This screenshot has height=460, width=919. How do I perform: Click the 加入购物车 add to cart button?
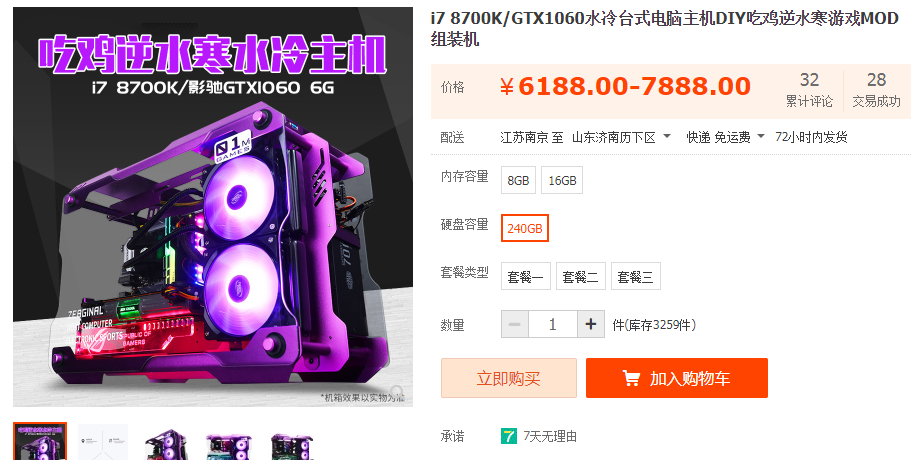tap(677, 378)
